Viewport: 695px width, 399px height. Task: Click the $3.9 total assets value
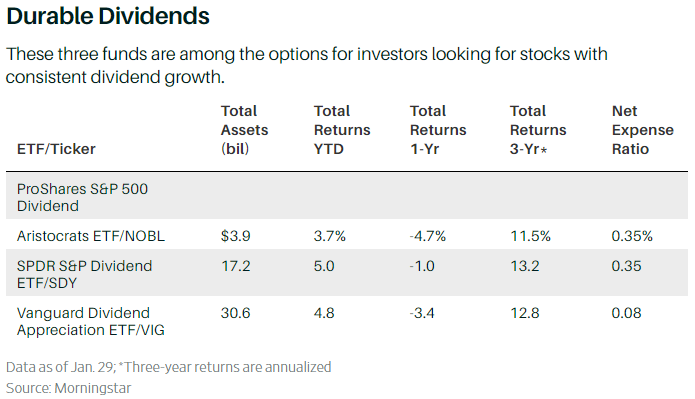point(235,236)
